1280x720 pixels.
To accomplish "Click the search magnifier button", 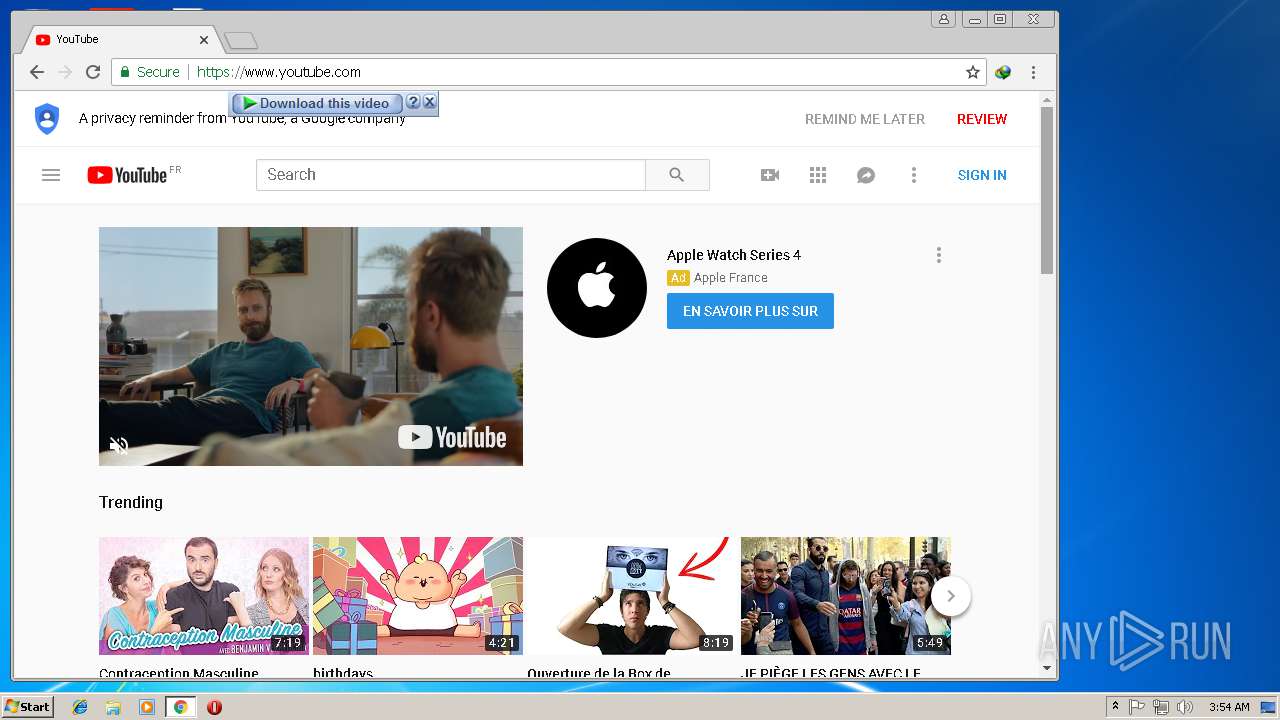I will [x=677, y=175].
